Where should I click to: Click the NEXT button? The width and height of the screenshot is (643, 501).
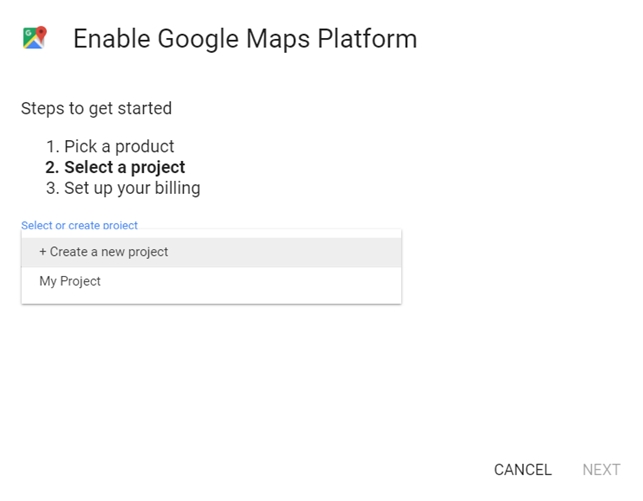[x=601, y=470]
